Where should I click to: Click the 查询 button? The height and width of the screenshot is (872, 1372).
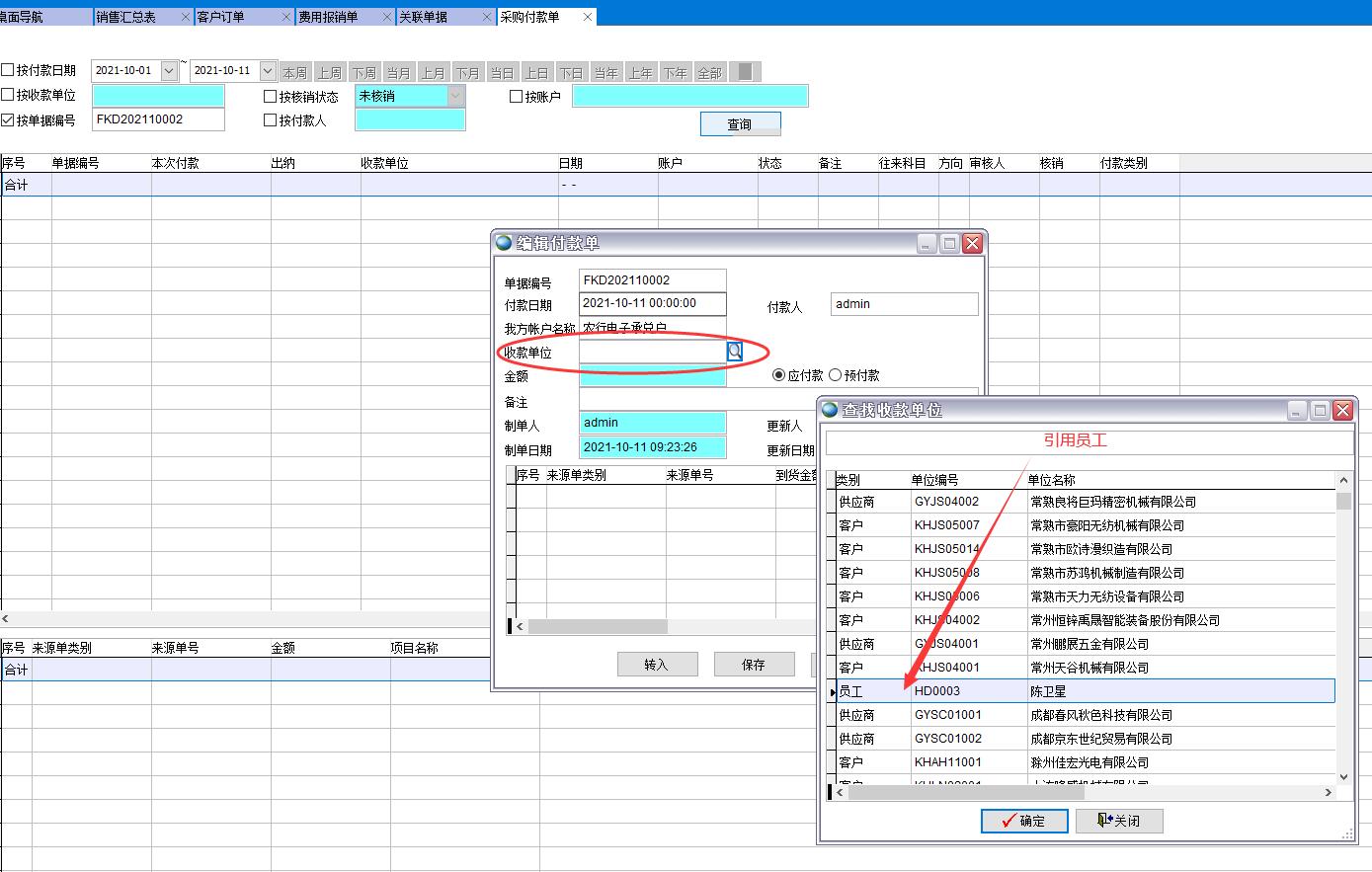[x=740, y=122]
